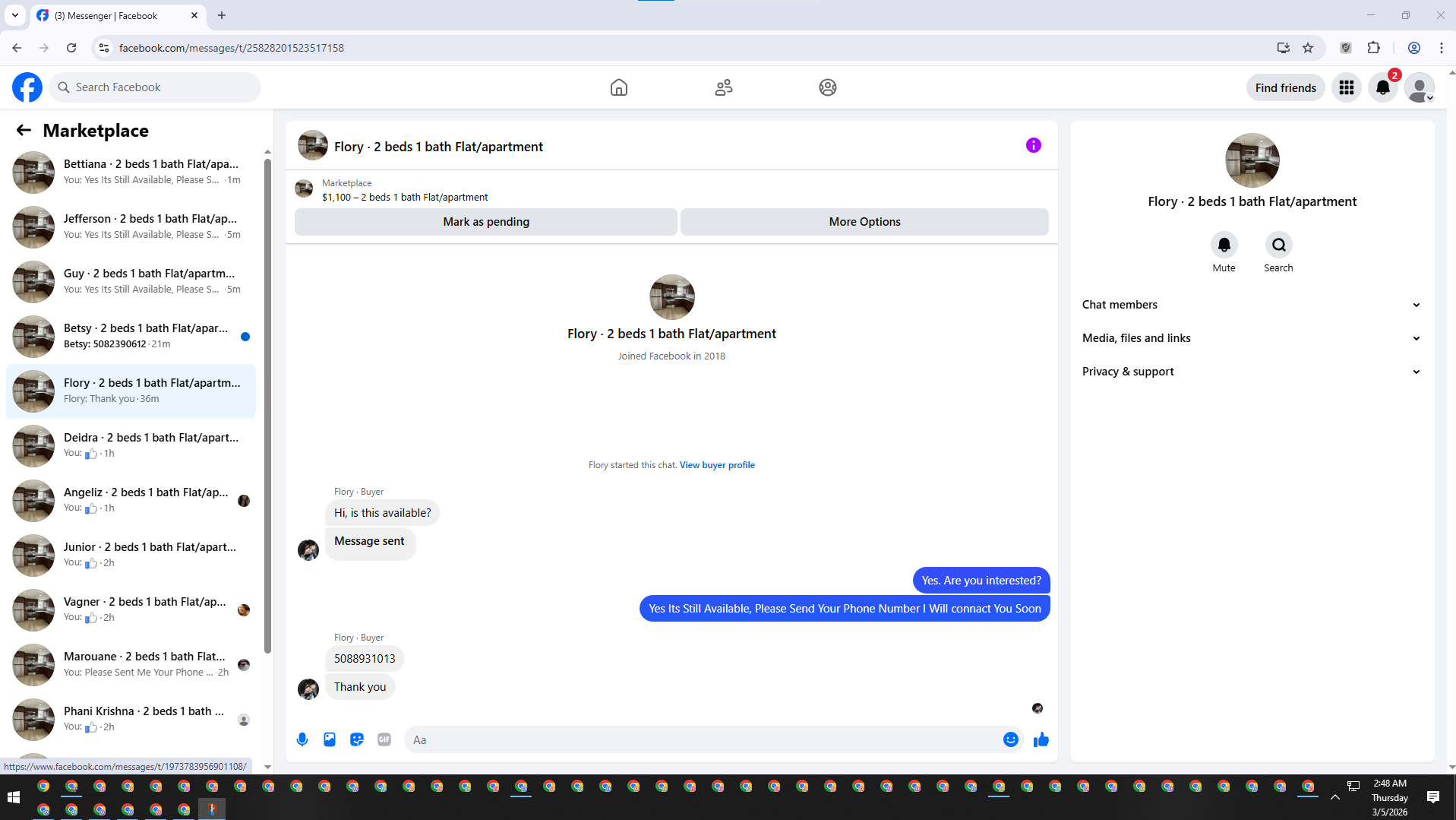
Task: Open the emoji picker in message box
Action: pos(1010,739)
